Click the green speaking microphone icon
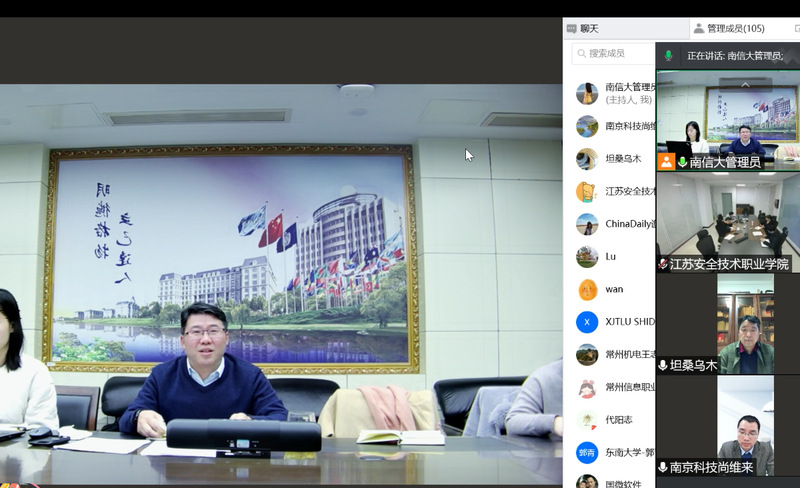The image size is (800, 488). point(668,56)
